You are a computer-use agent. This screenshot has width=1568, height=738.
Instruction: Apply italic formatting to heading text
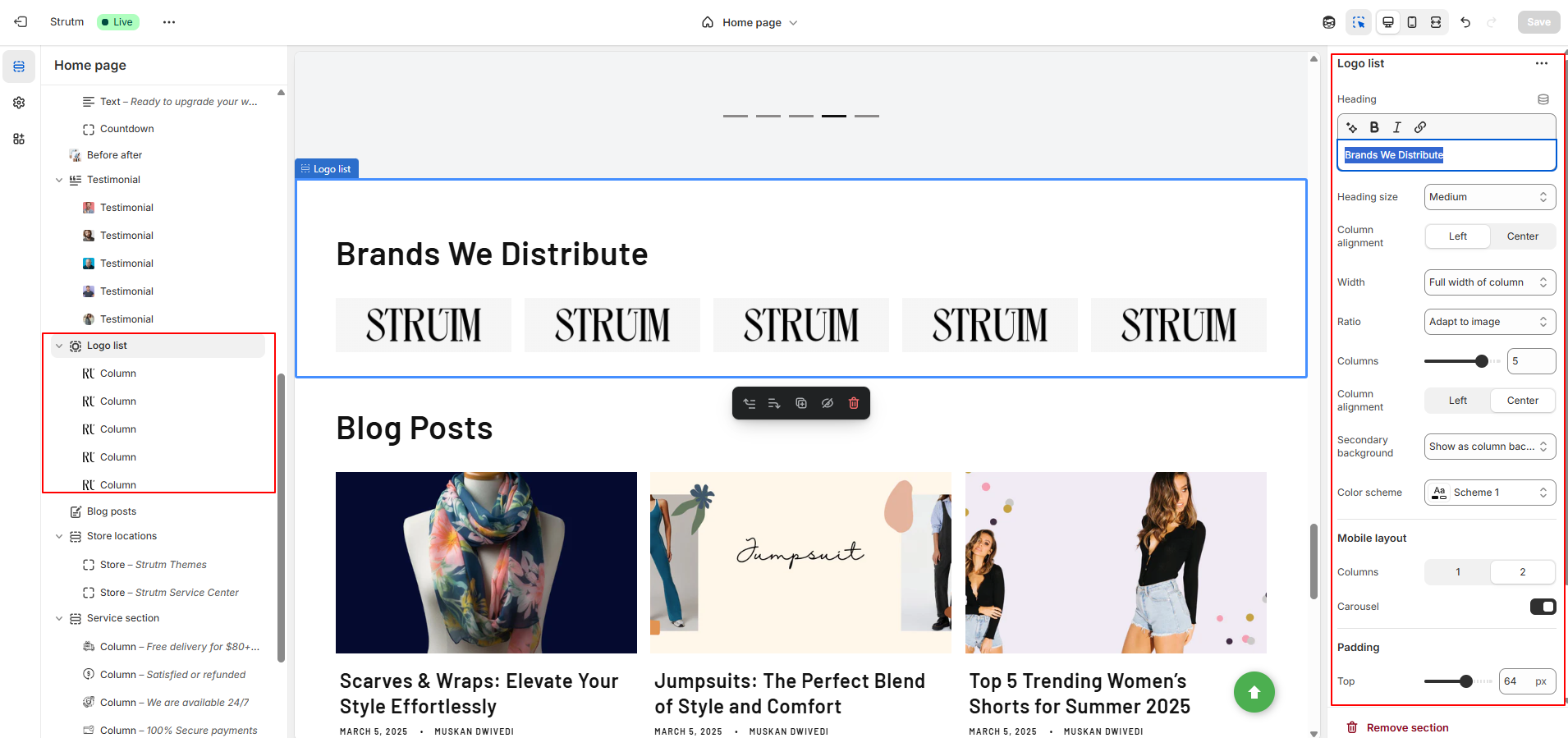1397,127
